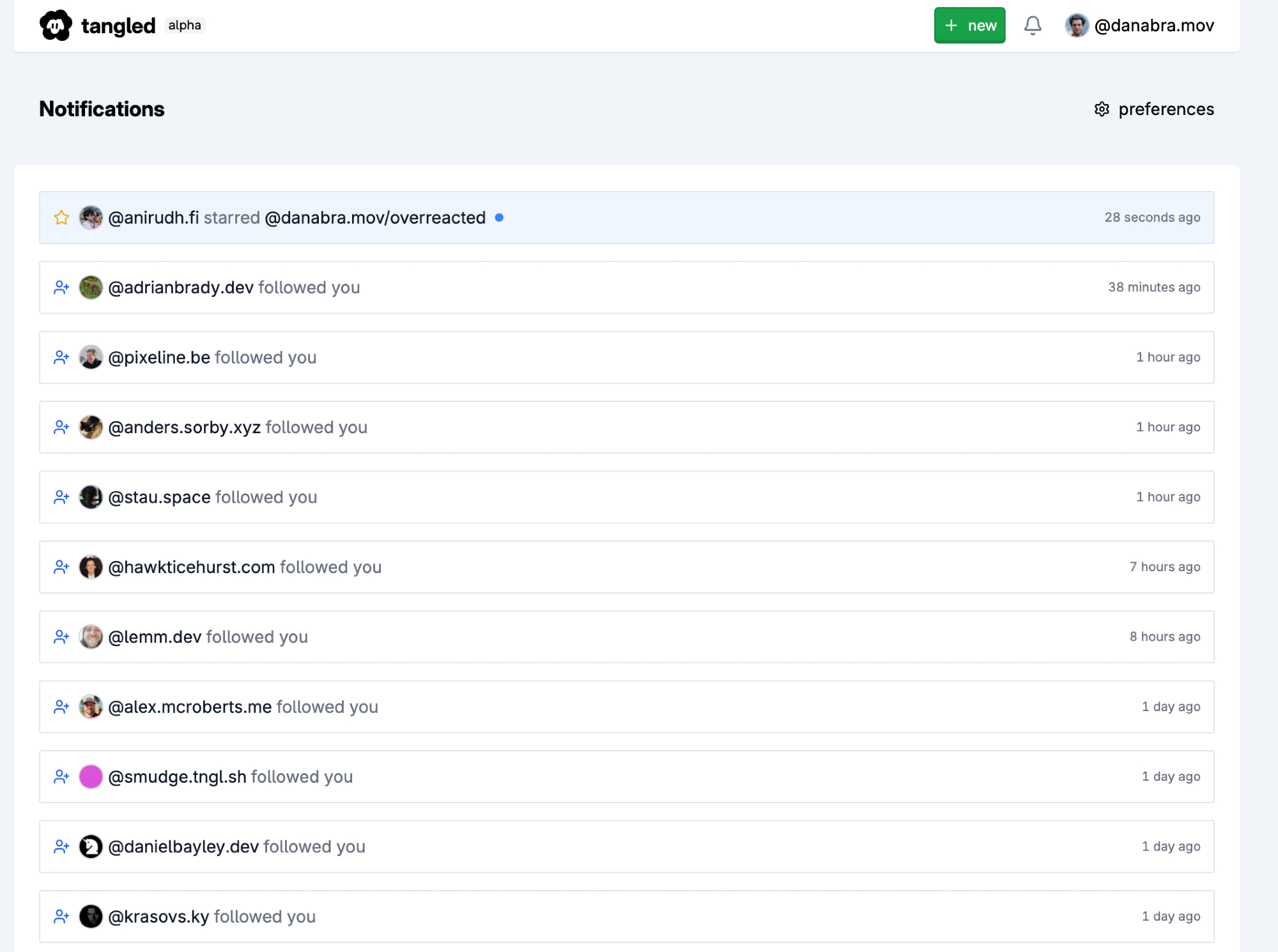Select the @krasovs.ky follow notification
This screenshot has width=1278, height=952.
coord(626,917)
